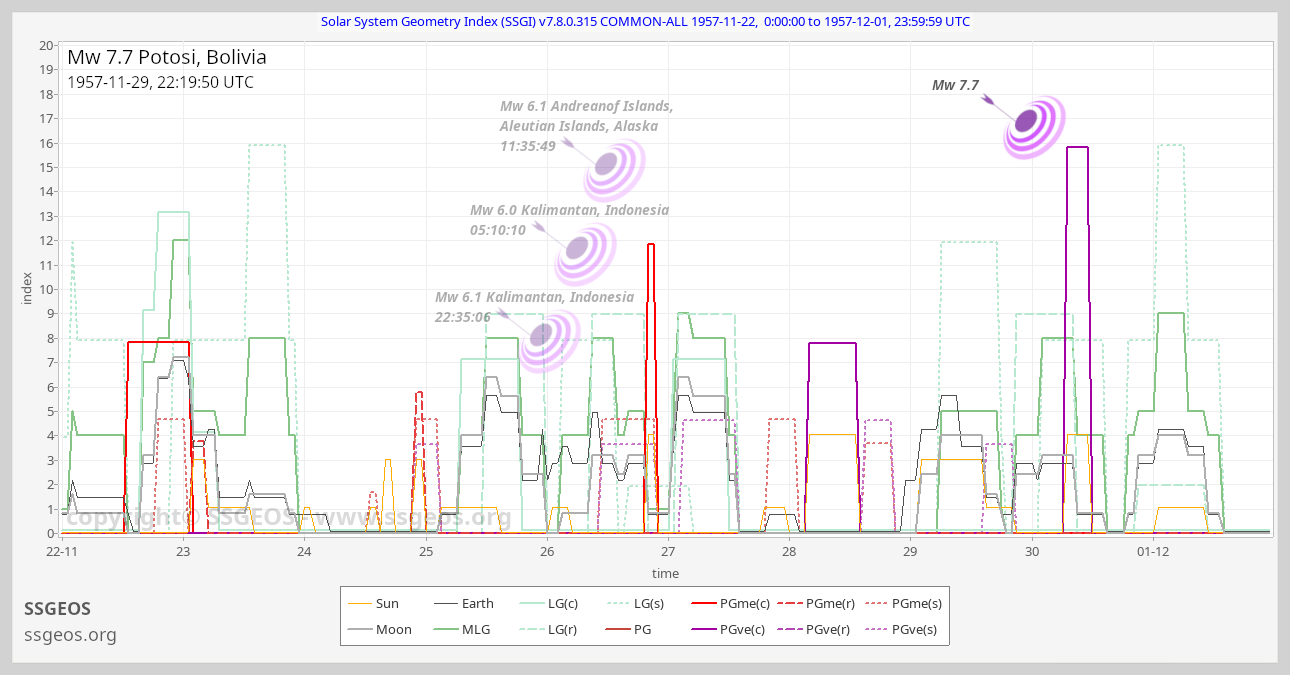Click the '27' x-axis tick label
Viewport: 1290px width, 675px height.
point(668,551)
